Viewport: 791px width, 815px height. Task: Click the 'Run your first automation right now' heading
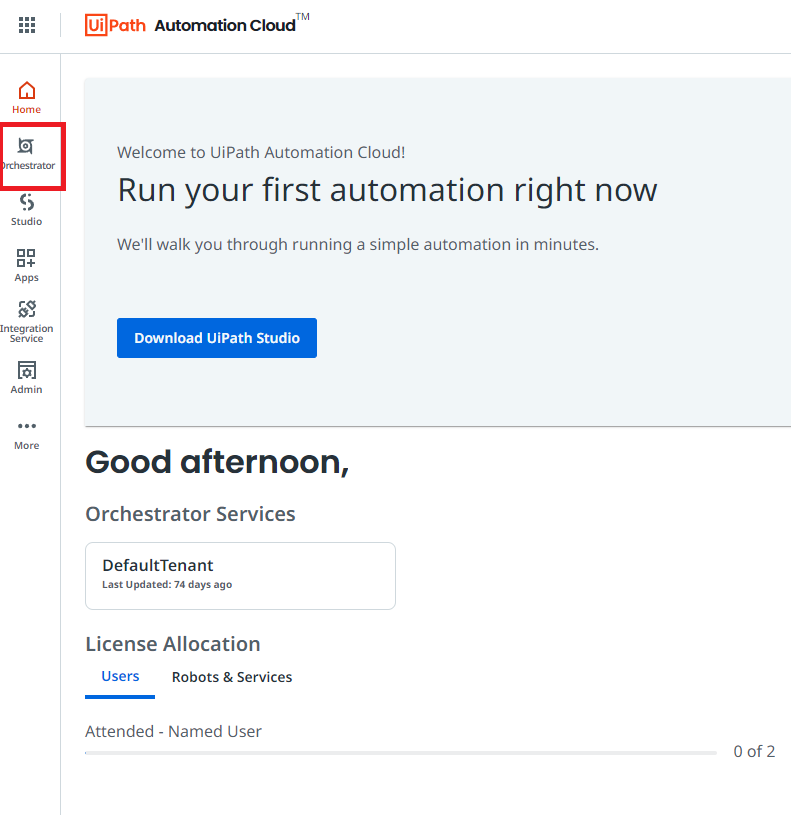[x=387, y=190]
